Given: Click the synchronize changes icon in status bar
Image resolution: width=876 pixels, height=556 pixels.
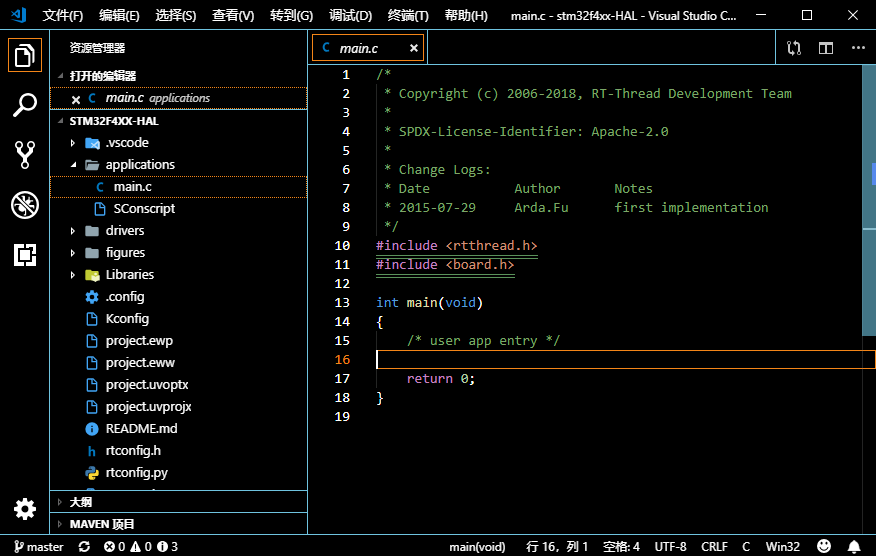Looking at the screenshot, I should click(84, 547).
